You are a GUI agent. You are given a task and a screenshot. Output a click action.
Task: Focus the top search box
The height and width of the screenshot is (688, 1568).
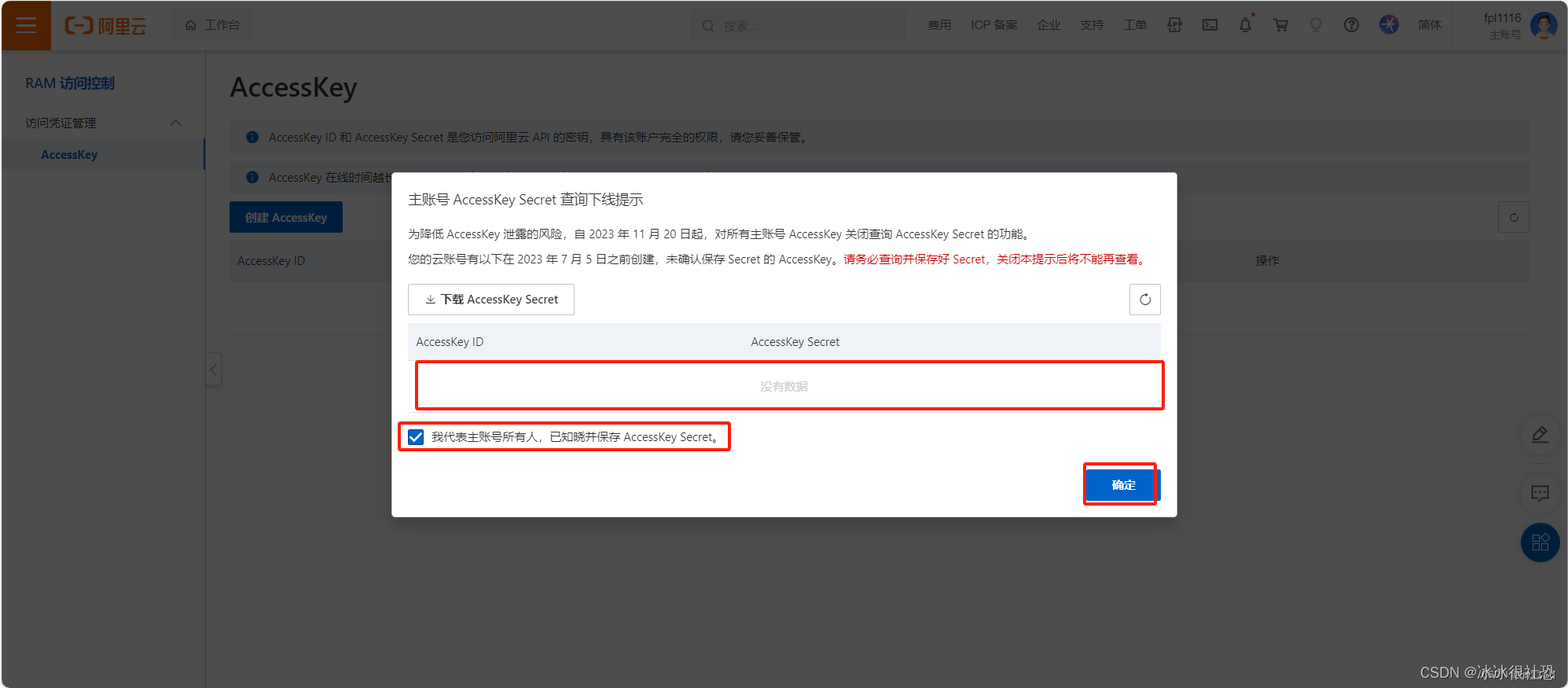798,26
